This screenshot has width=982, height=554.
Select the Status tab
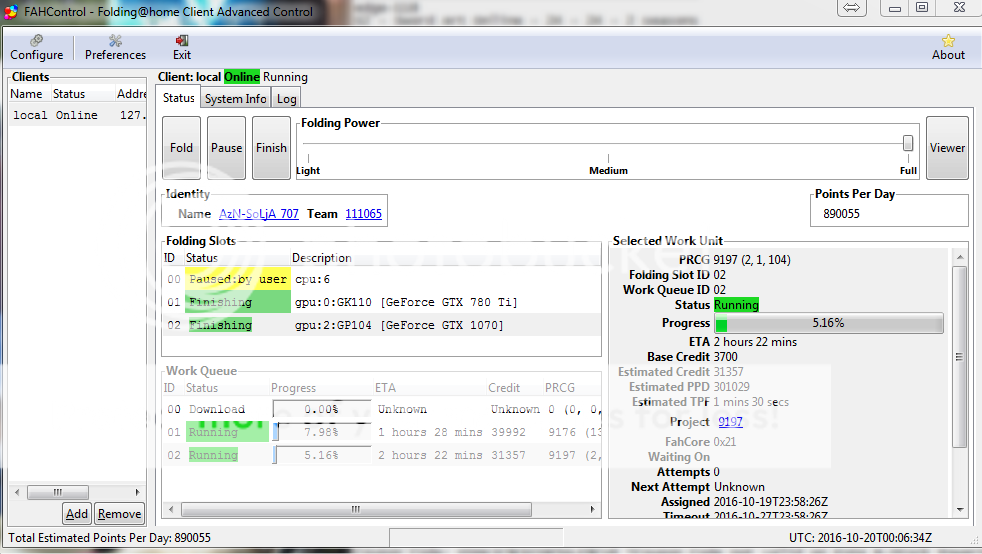point(179,98)
